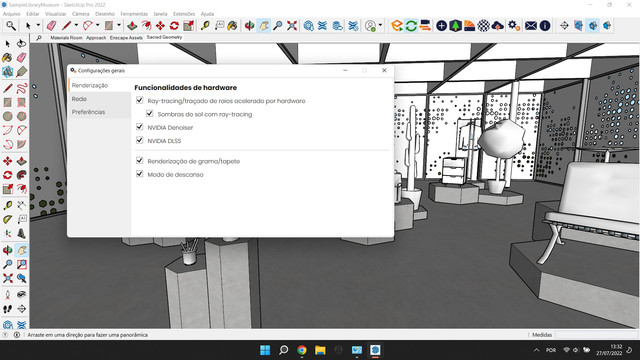Click the Search SketchUp magnifier icon
640x360 pixels.
pos(11,26)
